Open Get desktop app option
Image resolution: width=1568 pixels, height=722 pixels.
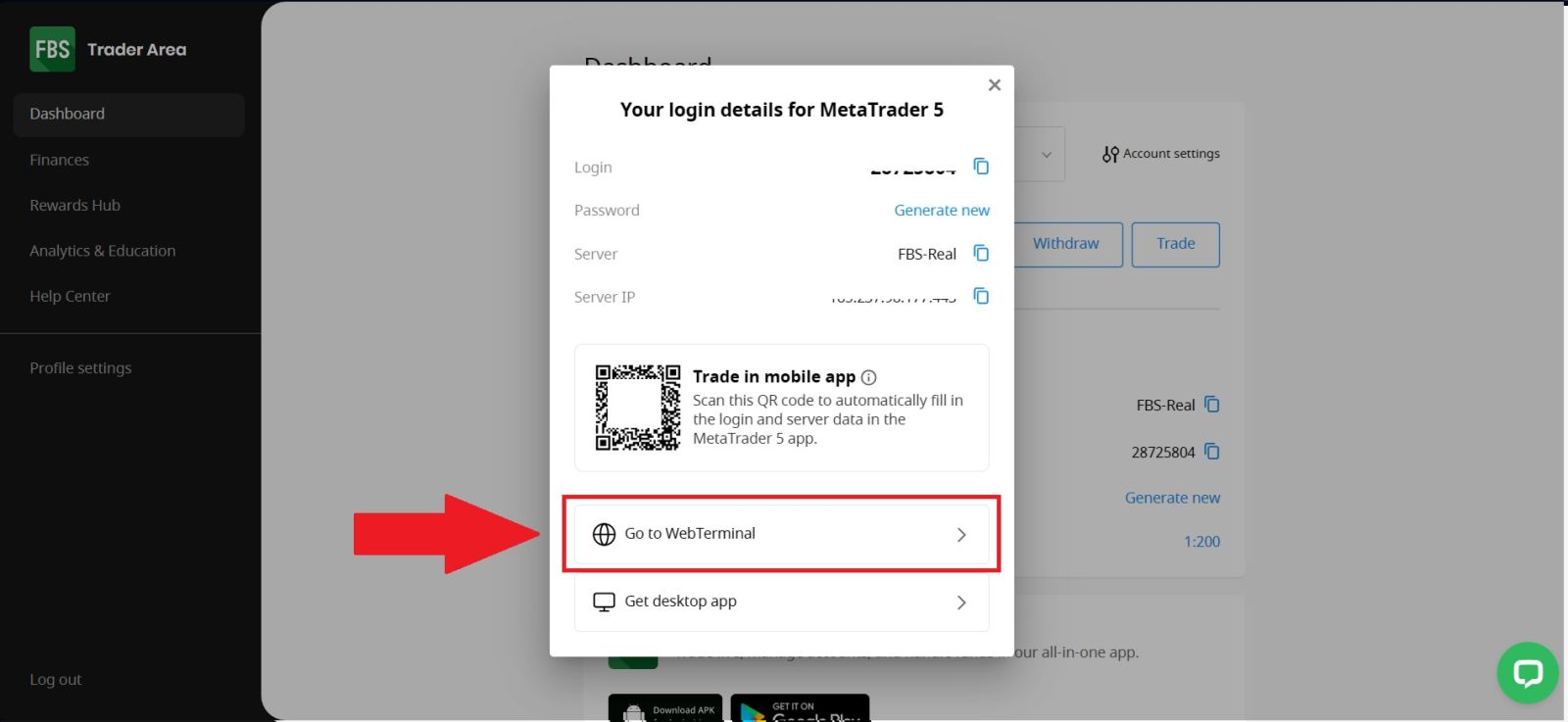pyautogui.click(x=781, y=602)
